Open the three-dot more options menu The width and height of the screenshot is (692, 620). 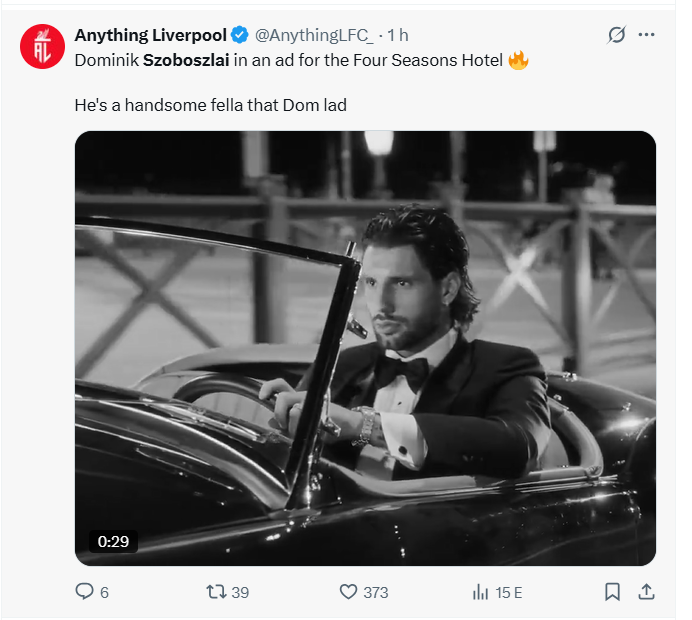point(647,35)
